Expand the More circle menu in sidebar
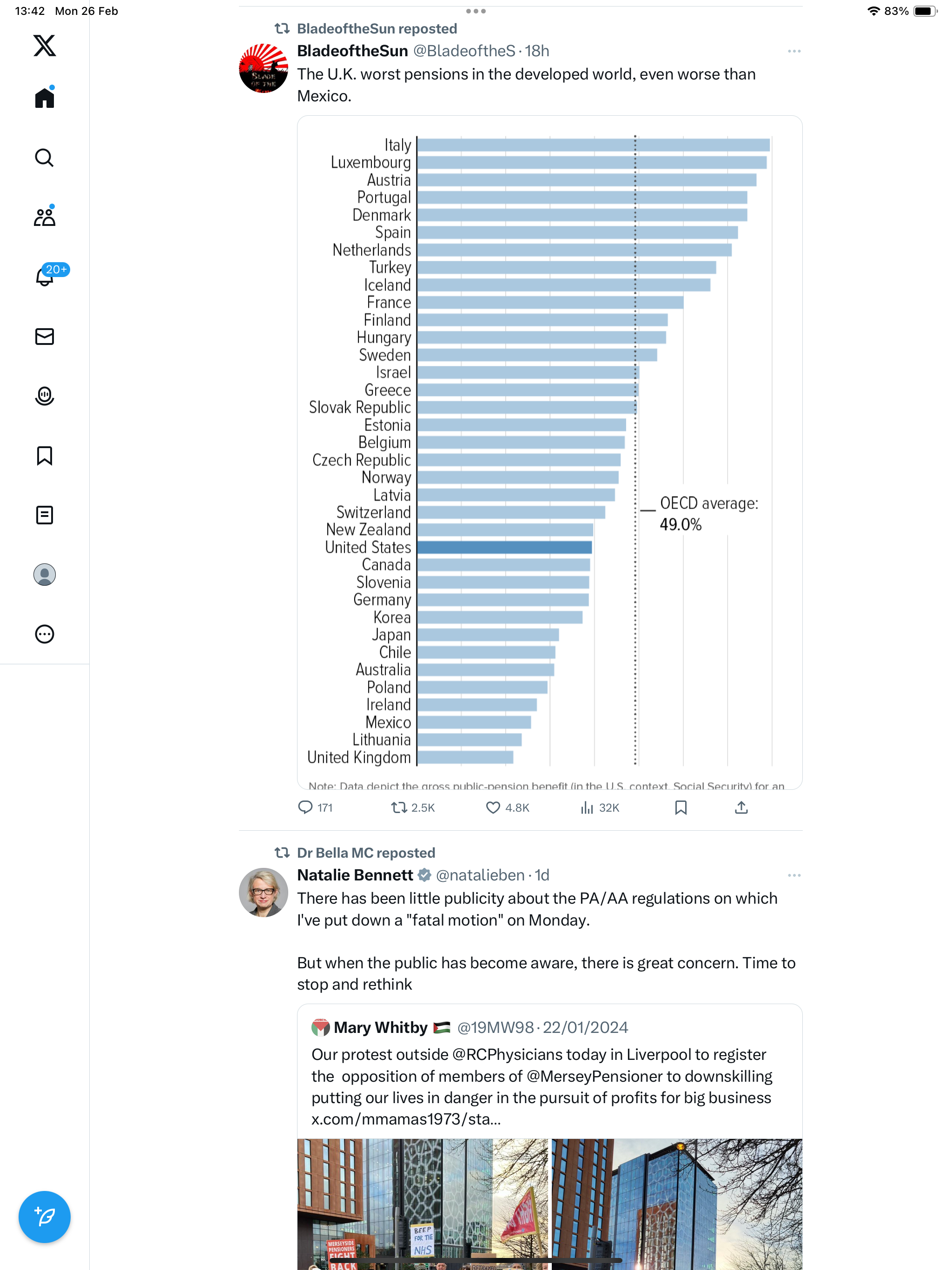Screen dimensions: 952x1270 point(44,635)
